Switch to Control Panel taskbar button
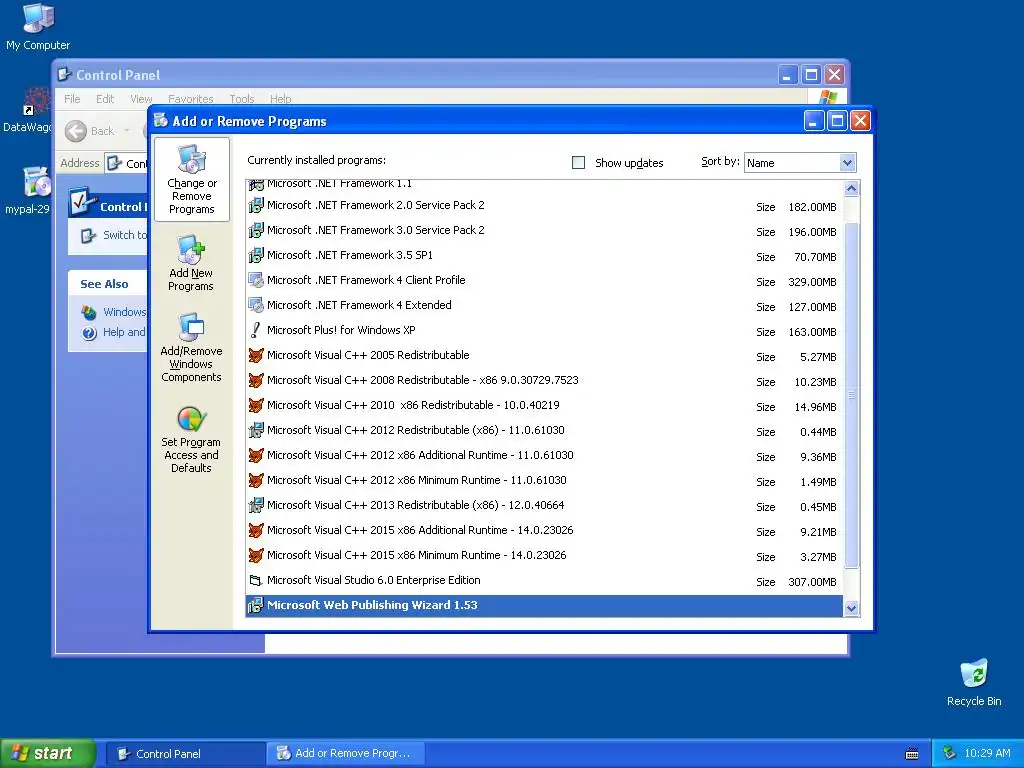The height and width of the screenshot is (768, 1024). pos(185,754)
